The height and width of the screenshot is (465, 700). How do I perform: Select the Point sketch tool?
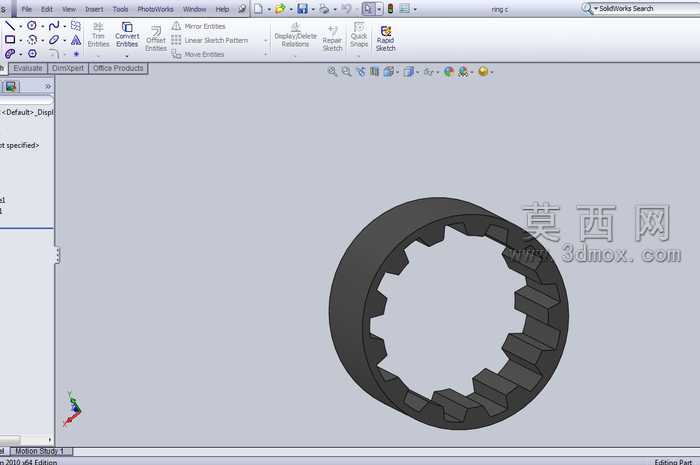[76, 54]
